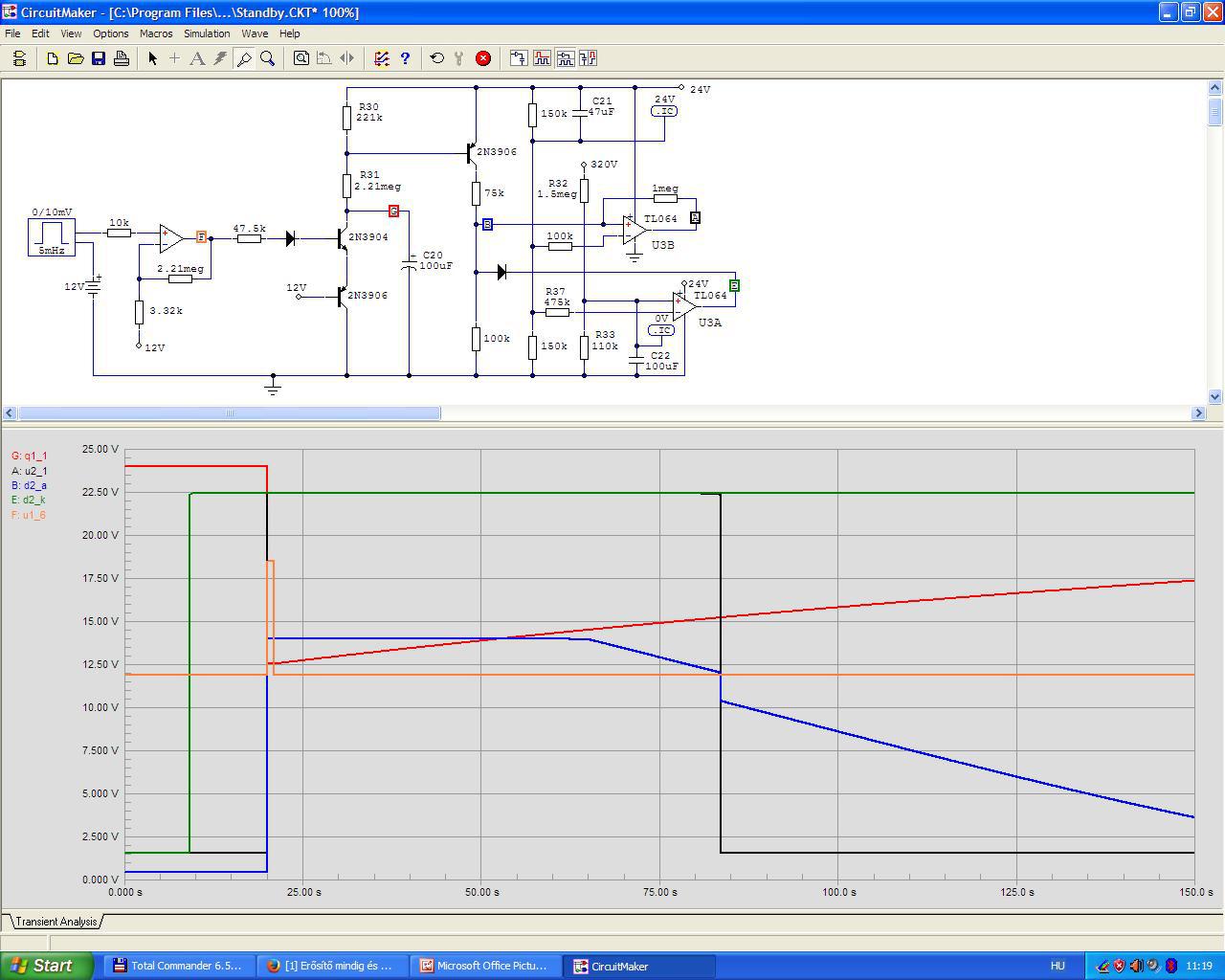Open the Simulation menu

207,33
